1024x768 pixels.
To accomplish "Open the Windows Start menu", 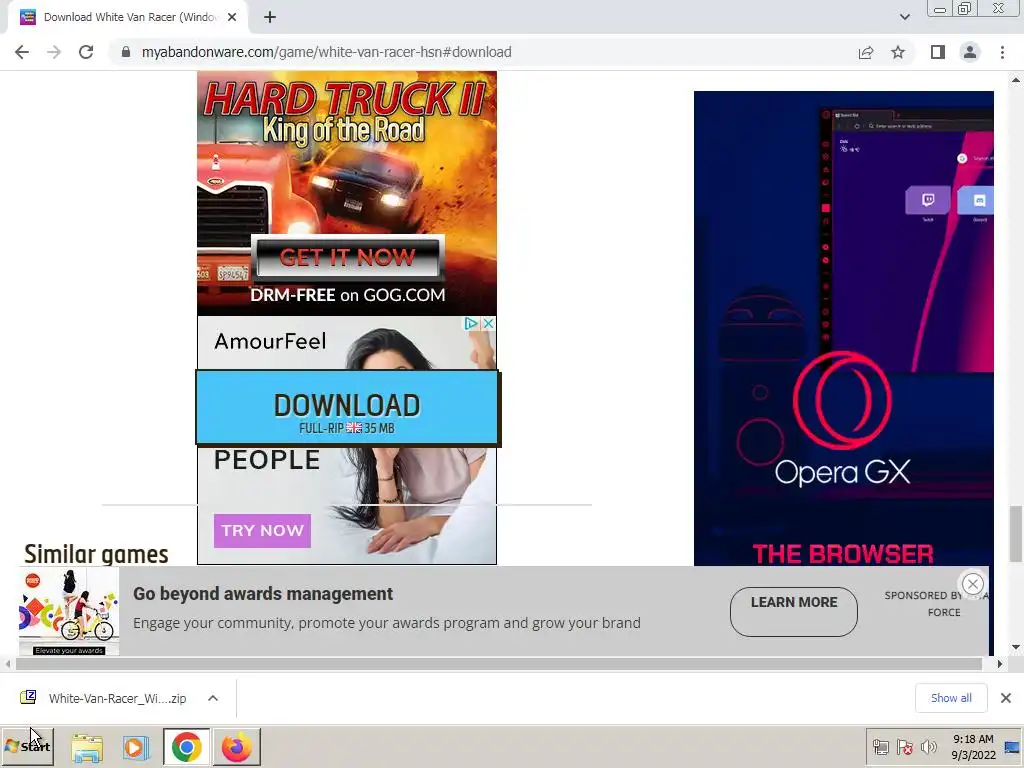I will (27, 746).
